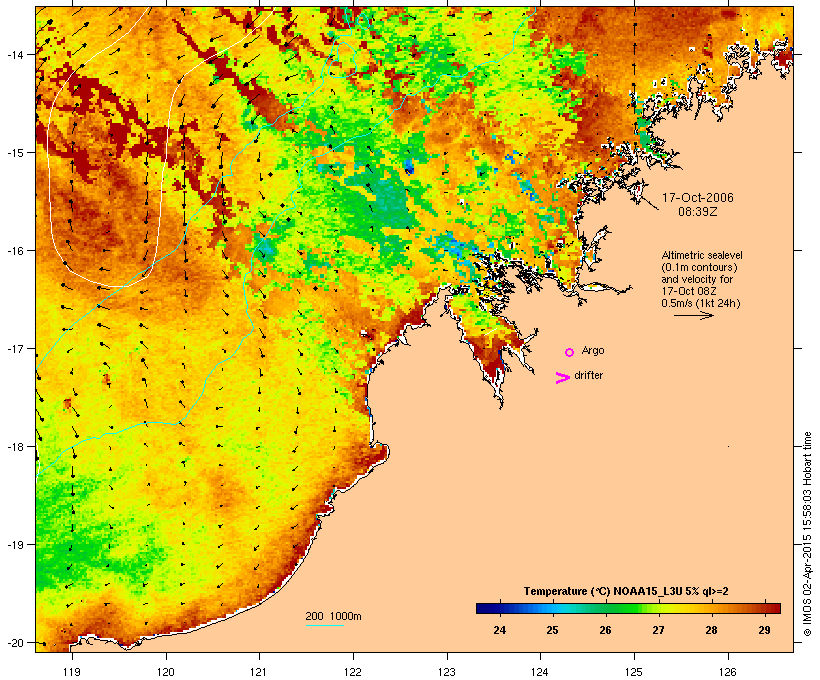The image size is (820, 680).
Task: Click the latitude axis label -15
Action: 14,153
